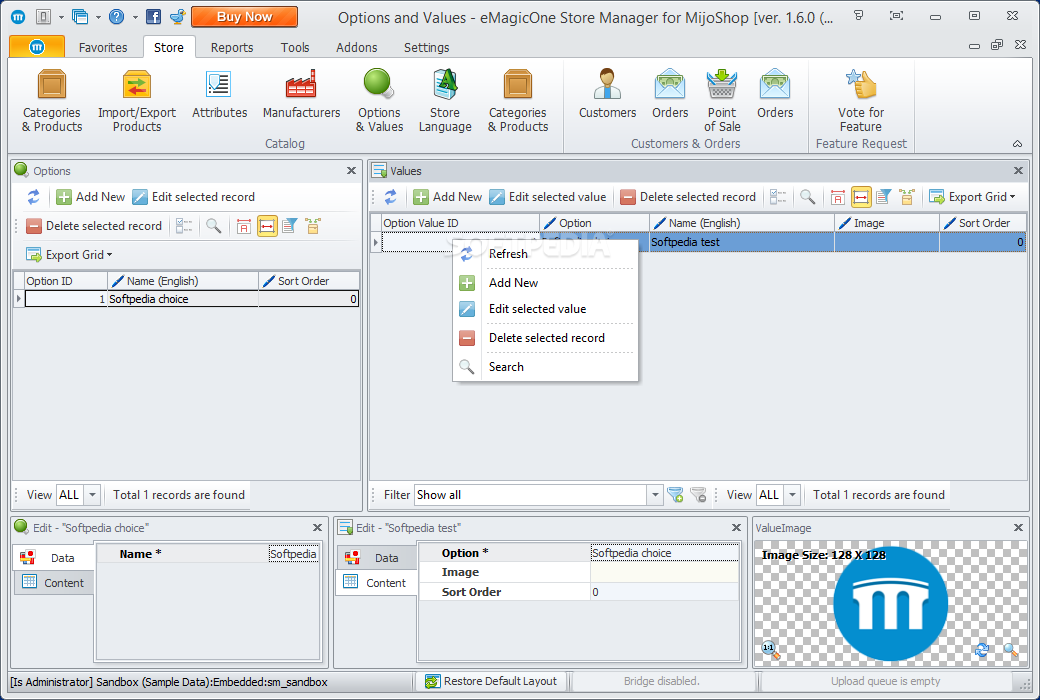Click search magnifier in Values toolbar
The image size is (1040, 700).
[x=807, y=197]
